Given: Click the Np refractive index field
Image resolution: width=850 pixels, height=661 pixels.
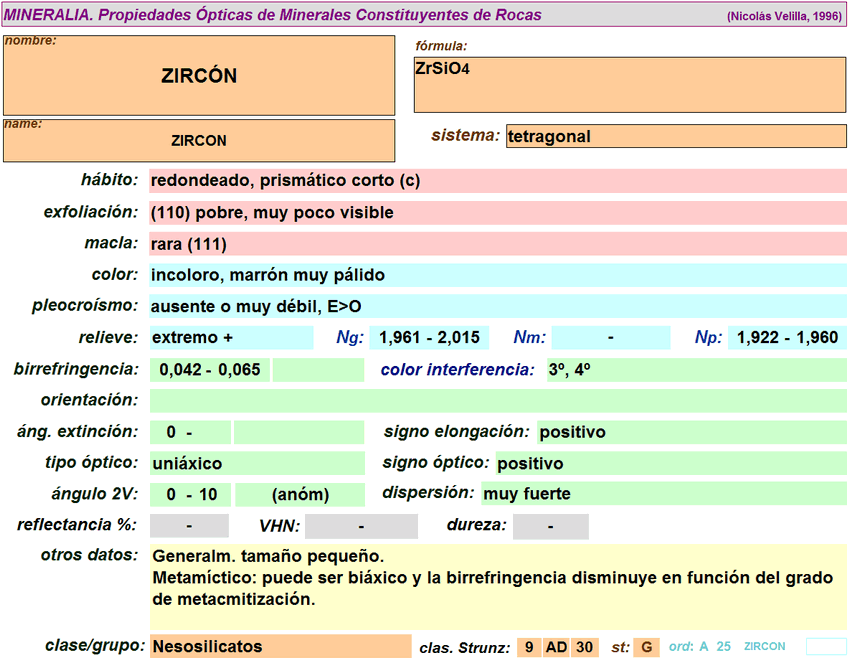Looking at the screenshot, I should 787,338.
